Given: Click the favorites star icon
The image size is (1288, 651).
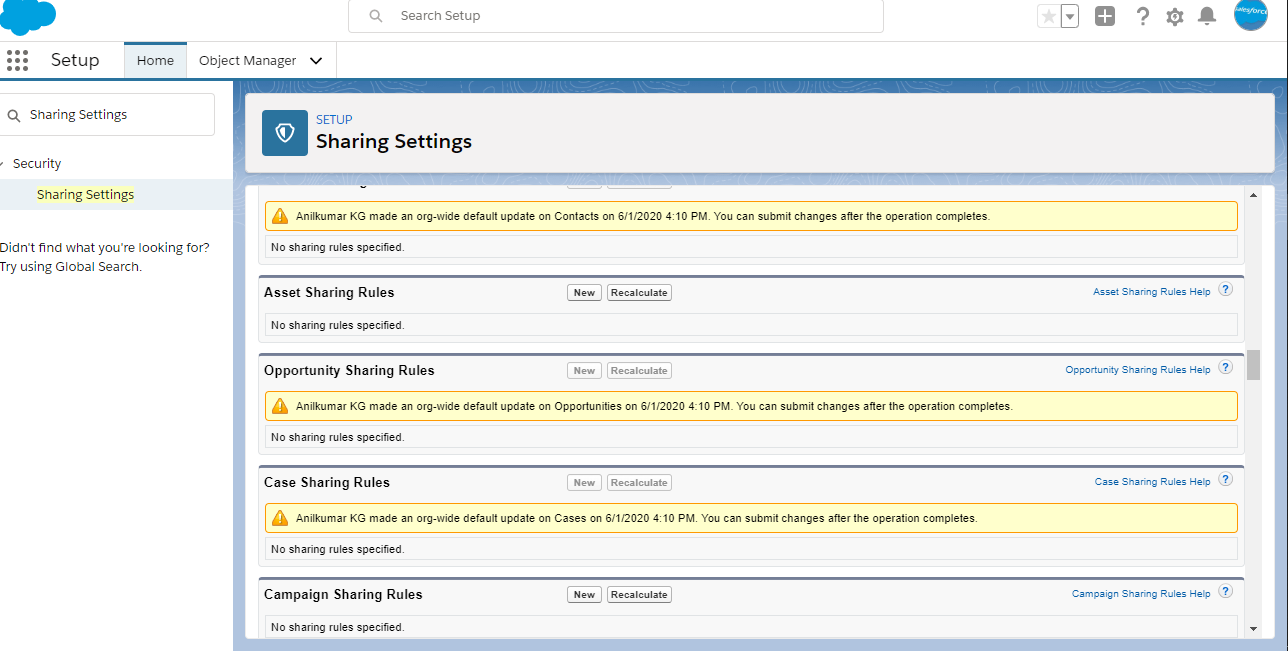Looking at the screenshot, I should 1048,16.
